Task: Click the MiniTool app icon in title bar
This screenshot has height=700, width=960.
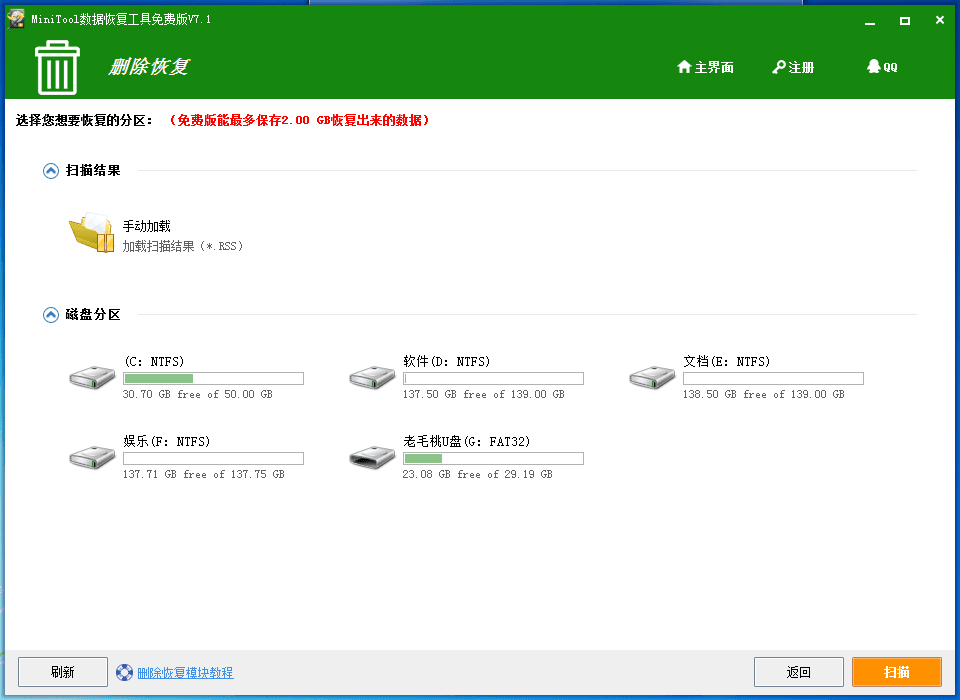Action: (x=16, y=19)
